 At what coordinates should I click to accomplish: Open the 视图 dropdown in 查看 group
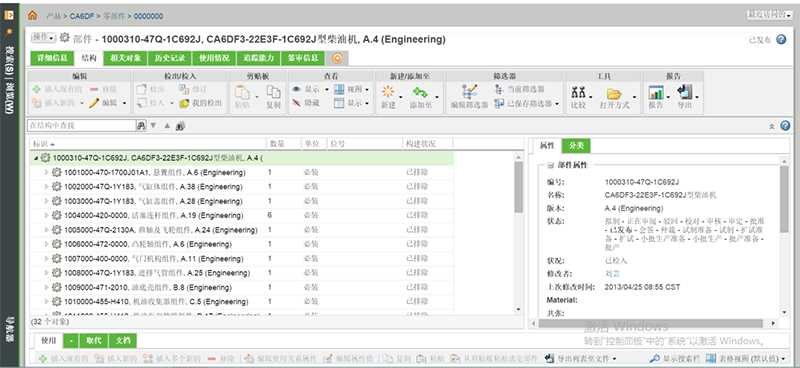351,89
